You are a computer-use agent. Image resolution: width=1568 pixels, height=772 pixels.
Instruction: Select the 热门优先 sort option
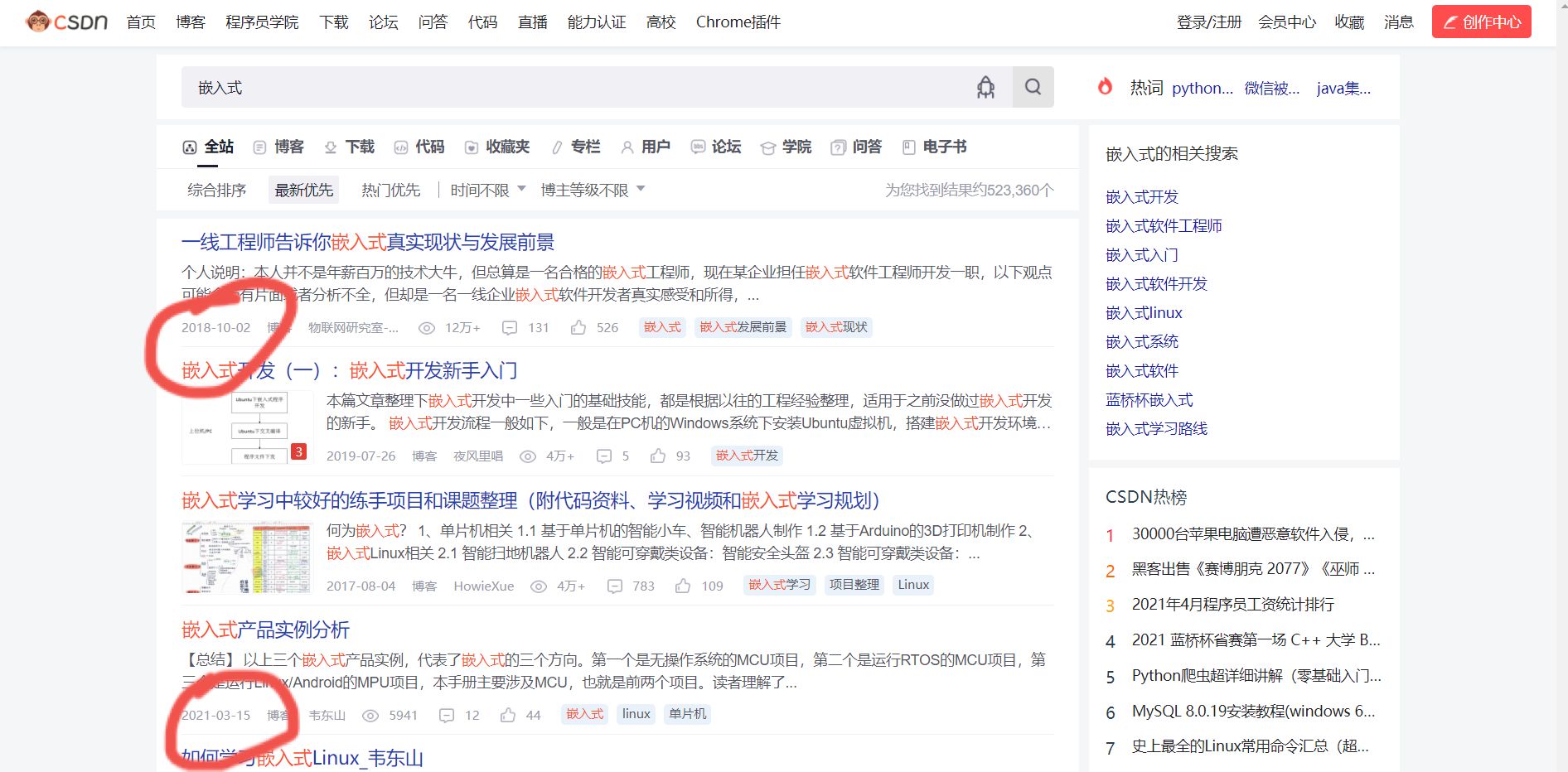[391, 191]
